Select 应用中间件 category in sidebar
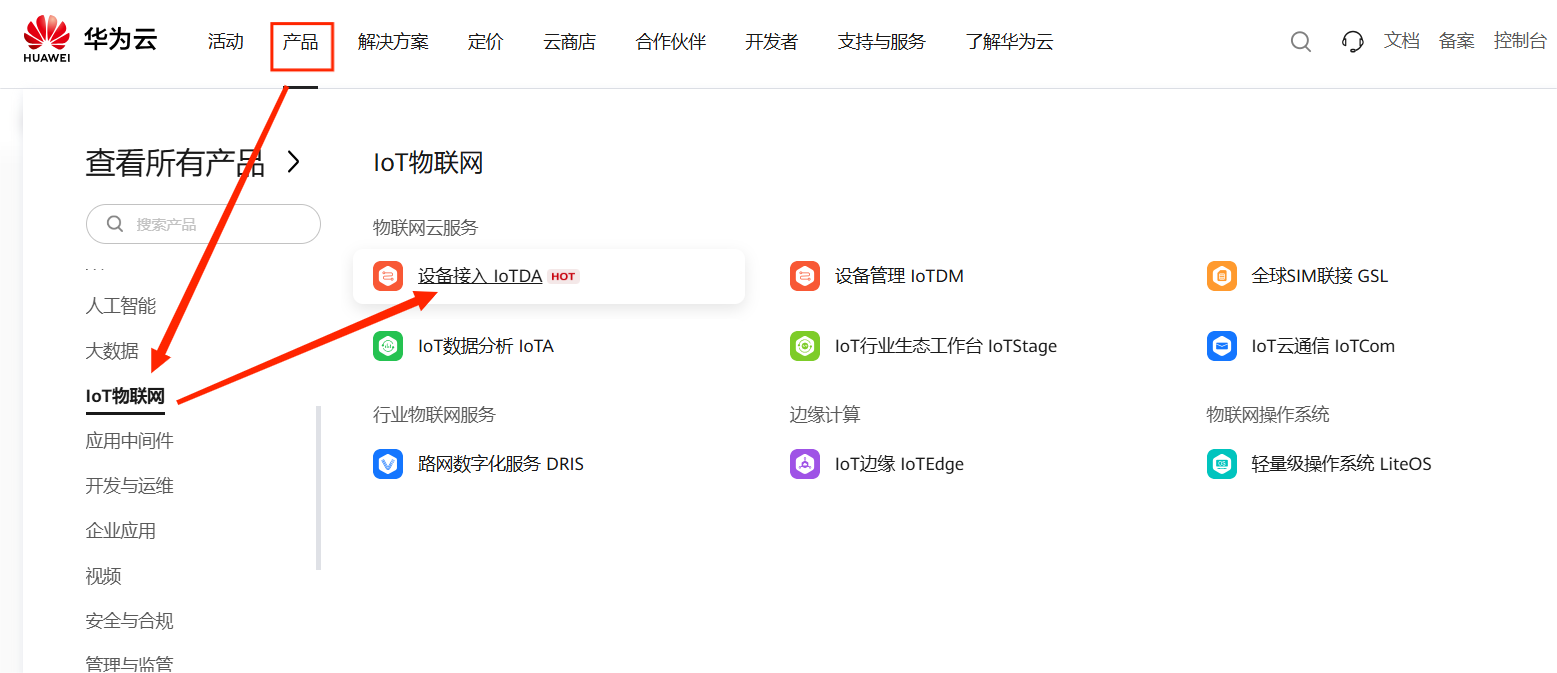 point(130,441)
